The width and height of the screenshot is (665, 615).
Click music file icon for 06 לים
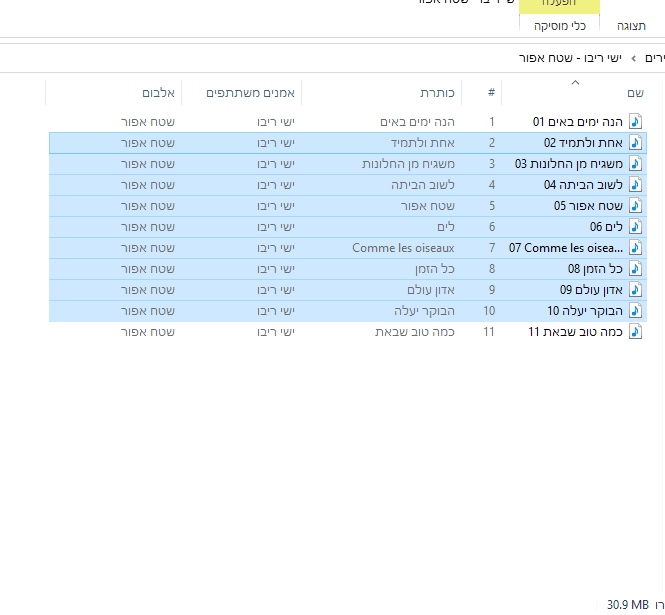point(635,227)
